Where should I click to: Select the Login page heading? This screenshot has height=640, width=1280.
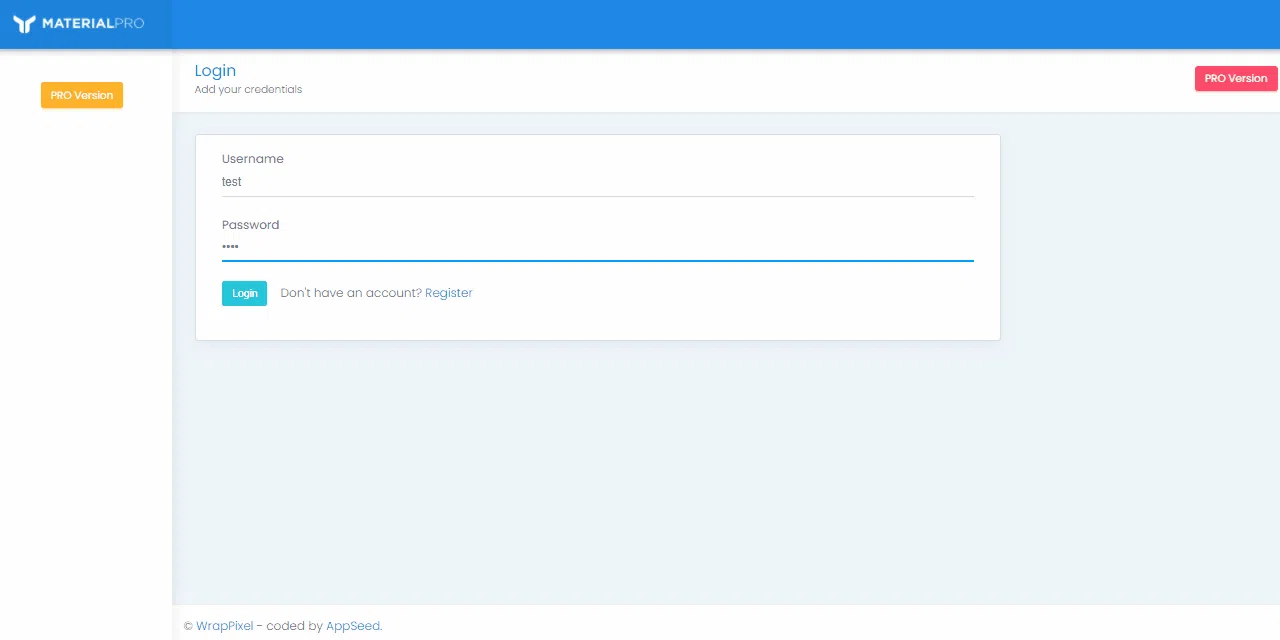(x=215, y=71)
